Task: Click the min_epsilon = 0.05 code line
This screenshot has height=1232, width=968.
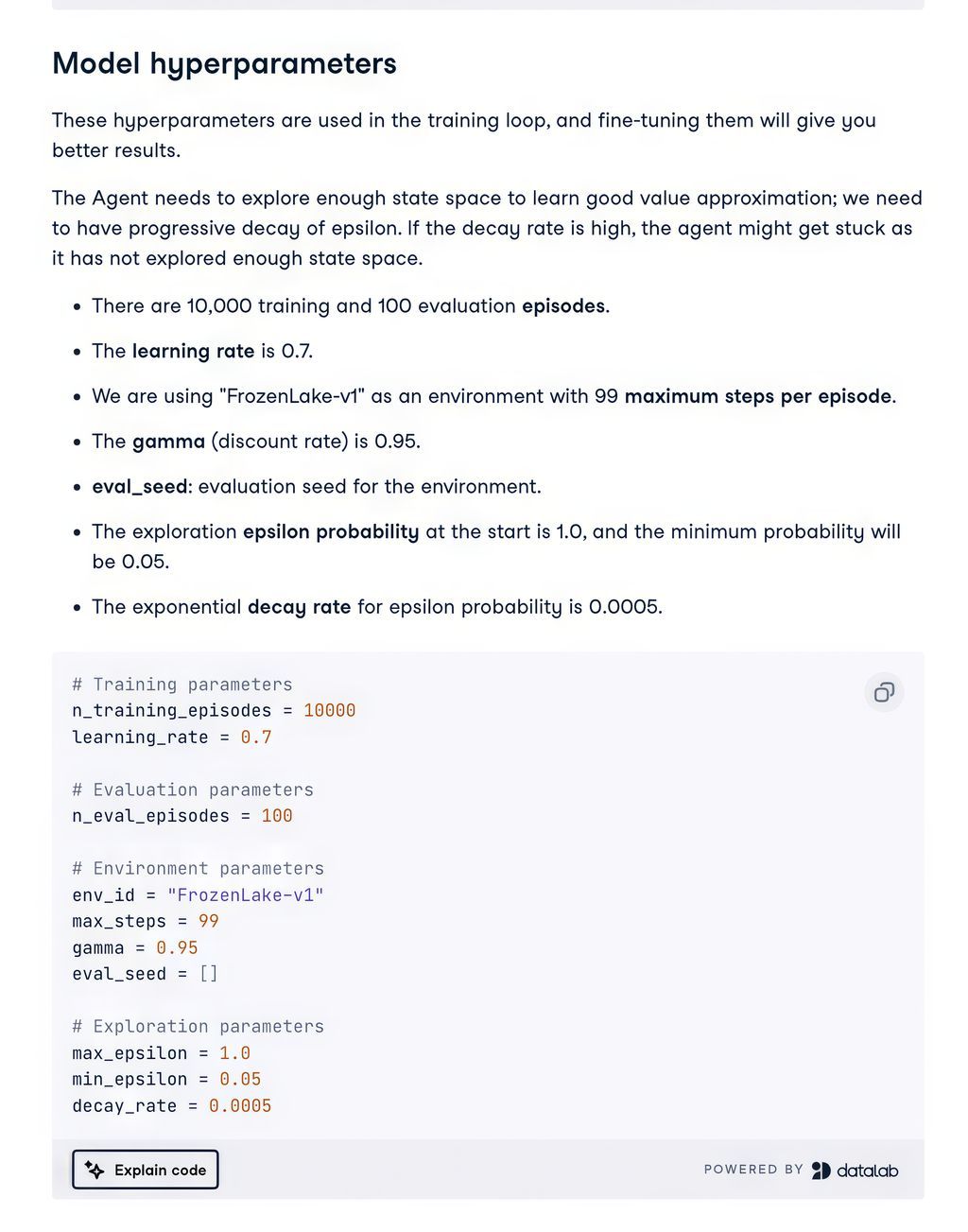Action: coord(166,1079)
